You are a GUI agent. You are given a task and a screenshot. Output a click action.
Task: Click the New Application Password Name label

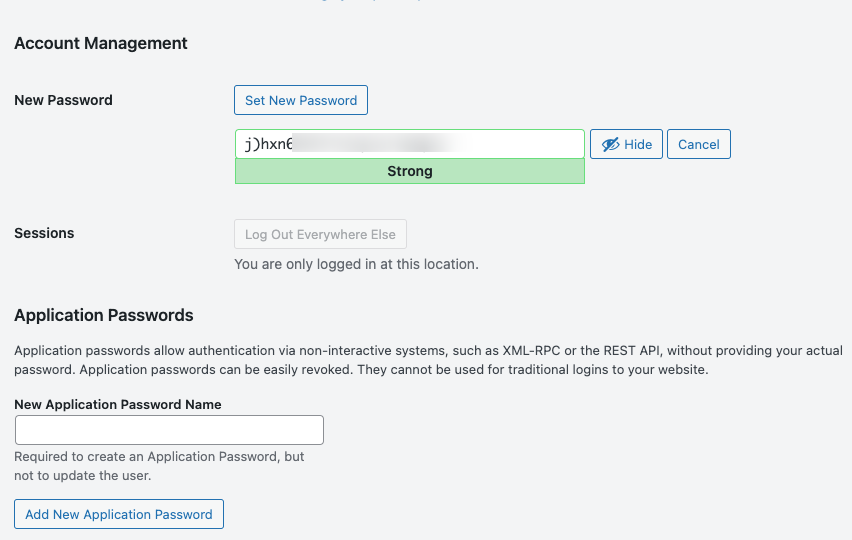tap(118, 404)
